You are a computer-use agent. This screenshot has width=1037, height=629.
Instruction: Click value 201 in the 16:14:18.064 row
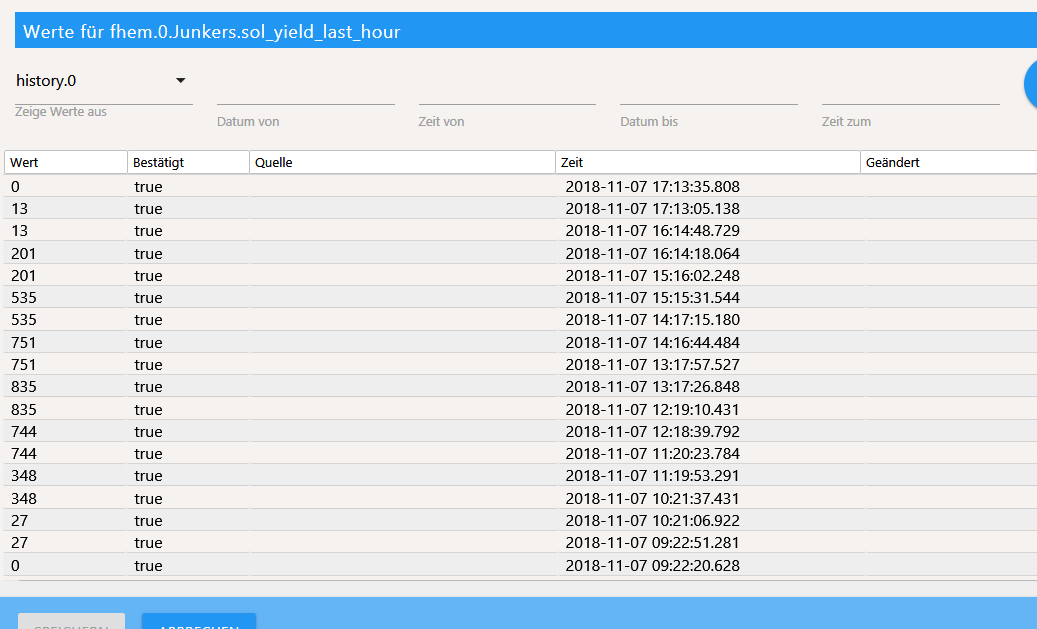point(24,253)
